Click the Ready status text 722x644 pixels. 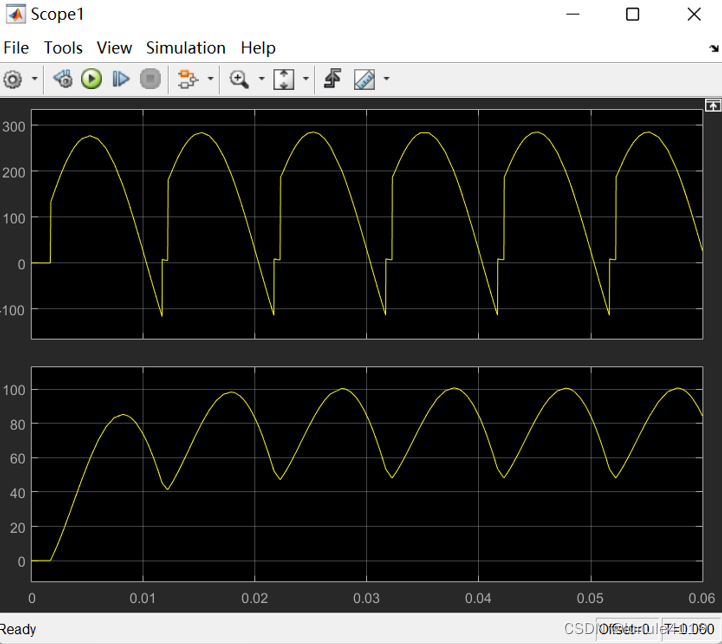17,629
